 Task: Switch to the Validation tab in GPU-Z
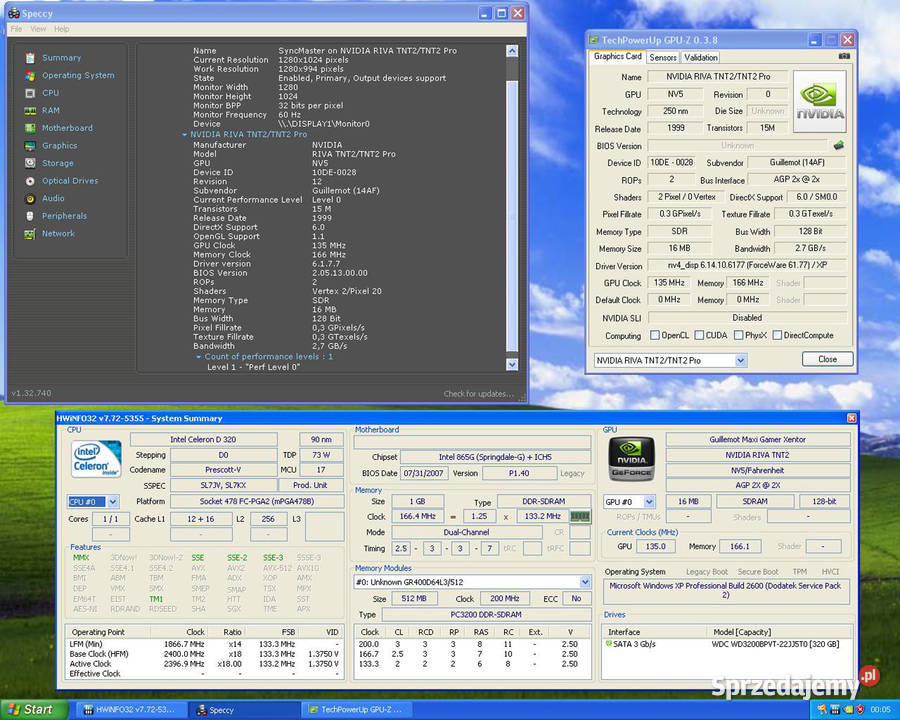click(700, 57)
